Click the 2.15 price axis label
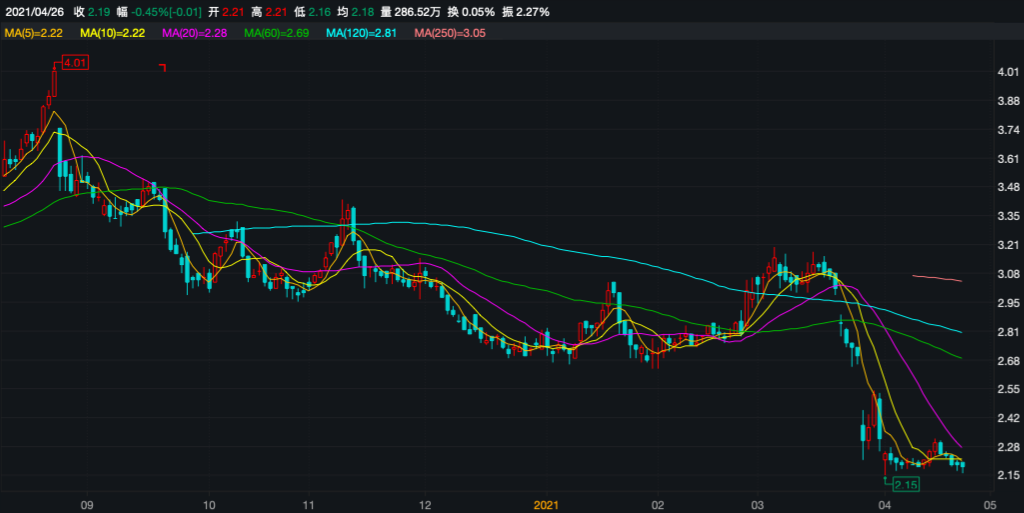 (x=1008, y=475)
